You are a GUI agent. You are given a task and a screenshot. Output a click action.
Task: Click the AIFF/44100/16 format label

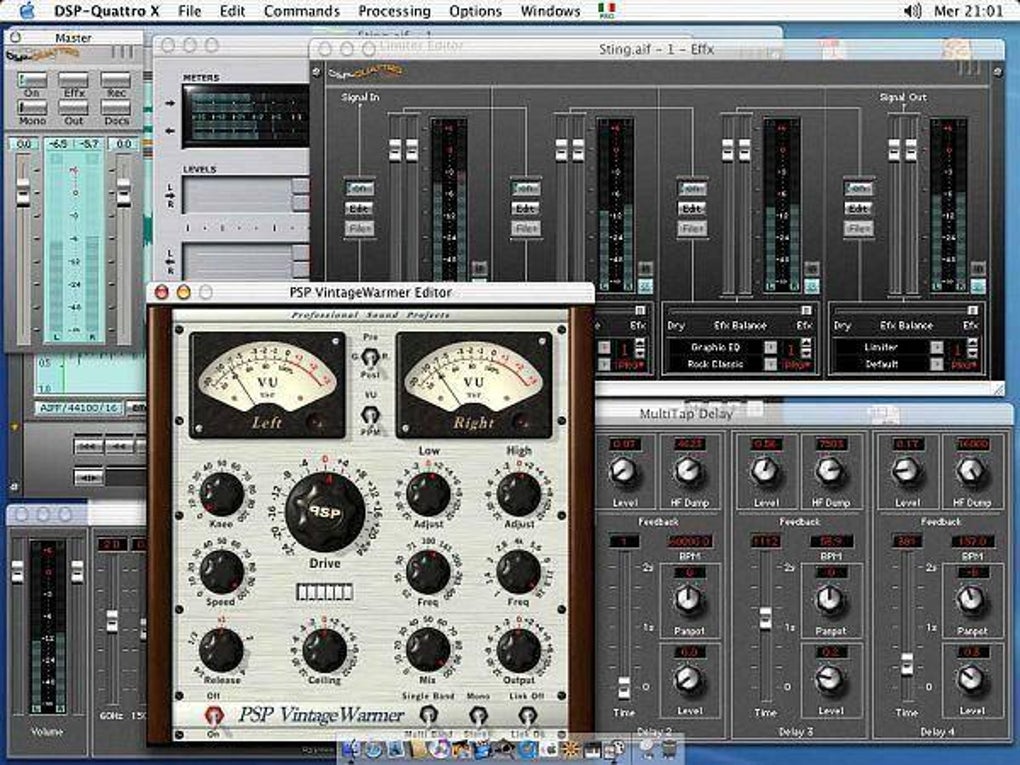coord(79,408)
